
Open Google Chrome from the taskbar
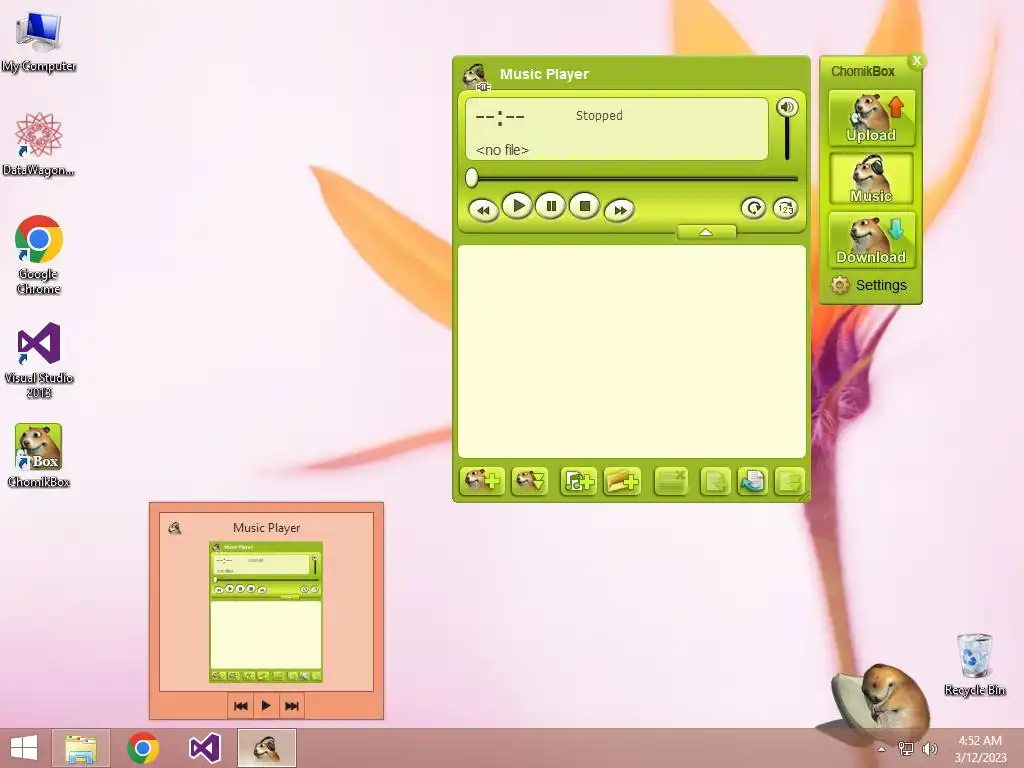(143, 748)
